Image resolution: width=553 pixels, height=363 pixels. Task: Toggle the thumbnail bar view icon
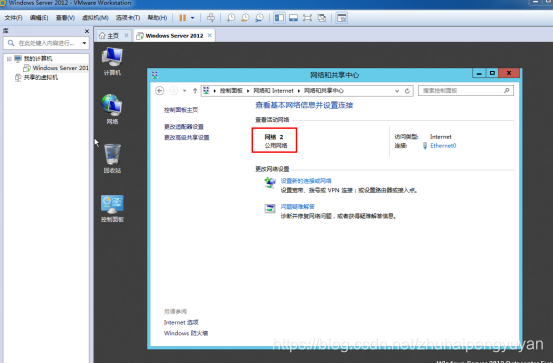pos(293,18)
